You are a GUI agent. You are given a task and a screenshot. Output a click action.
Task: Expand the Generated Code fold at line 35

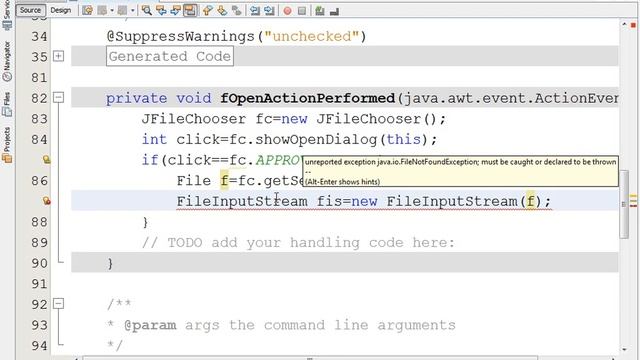59,56
